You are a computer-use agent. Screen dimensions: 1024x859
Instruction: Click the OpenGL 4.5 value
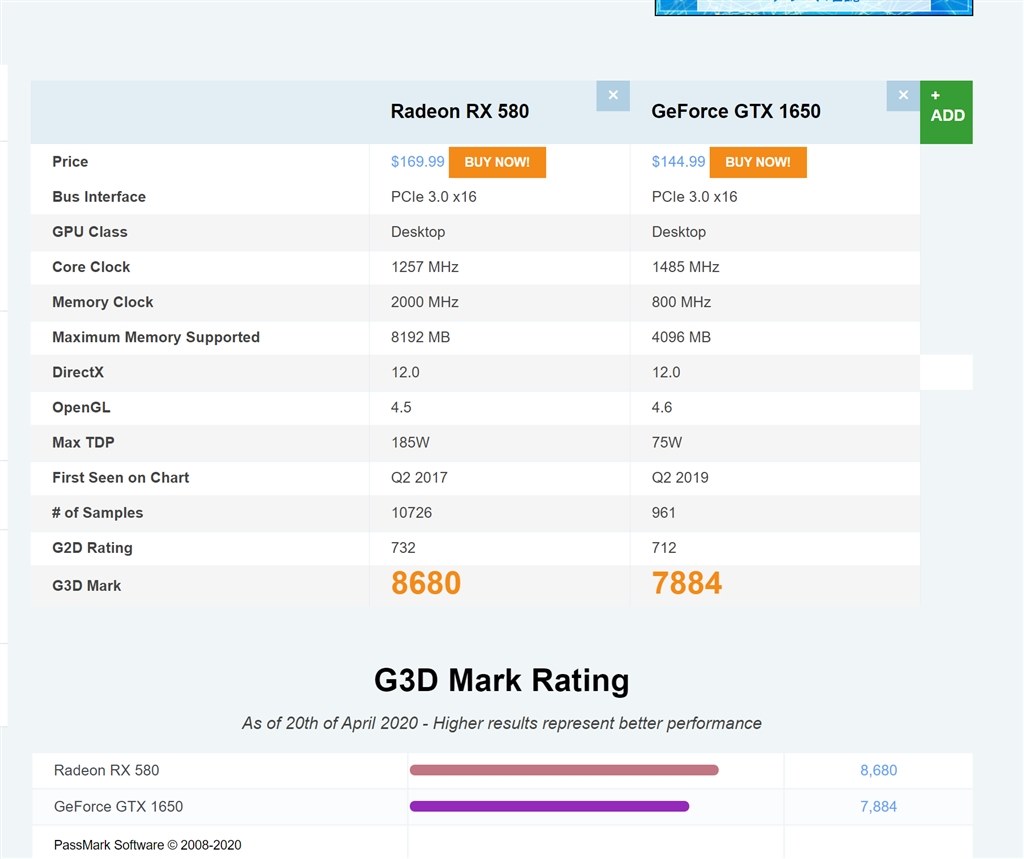[401, 408]
